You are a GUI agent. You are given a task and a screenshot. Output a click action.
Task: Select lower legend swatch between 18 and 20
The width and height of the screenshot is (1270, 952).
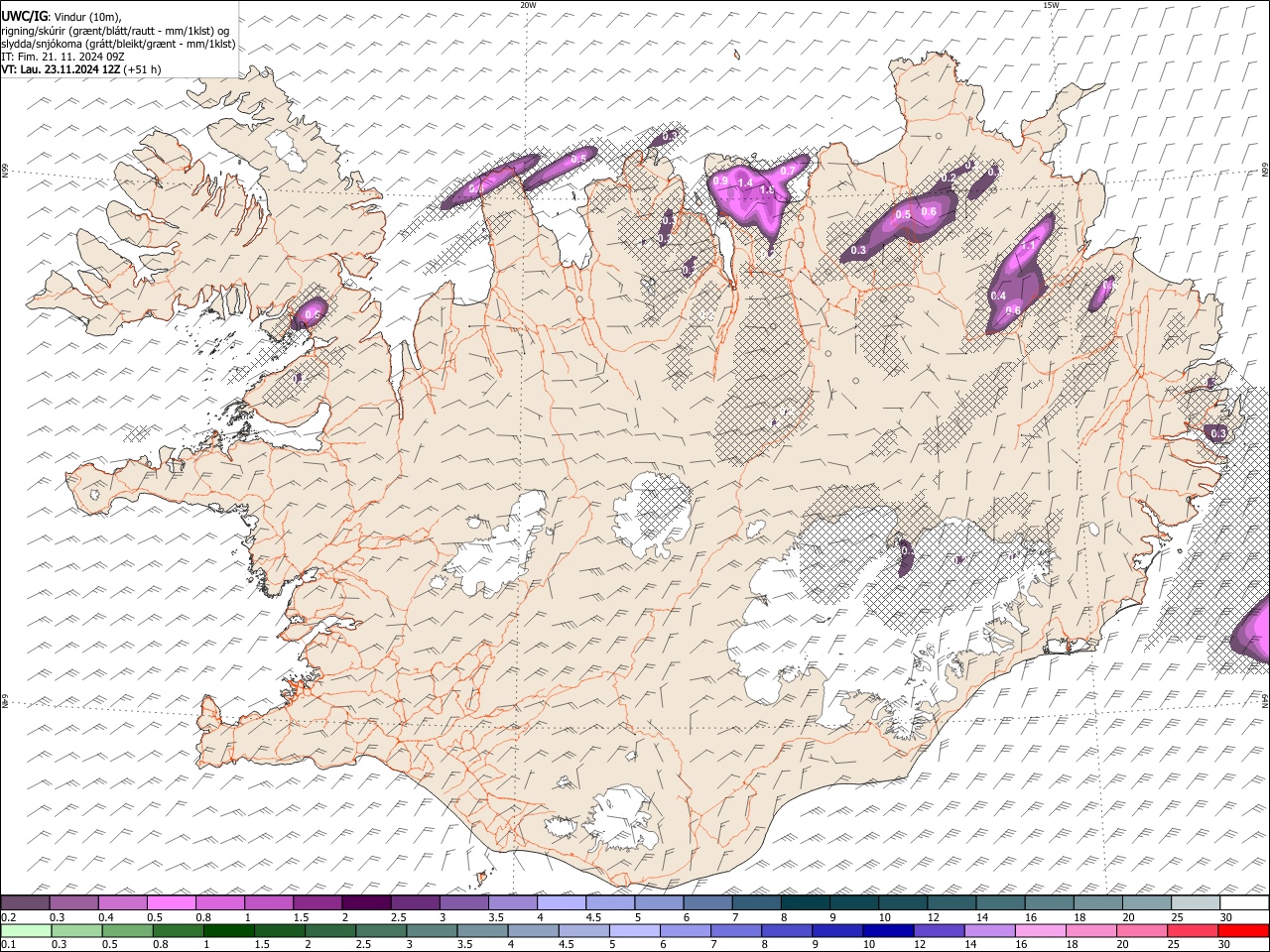pyautogui.click(x=1089, y=930)
